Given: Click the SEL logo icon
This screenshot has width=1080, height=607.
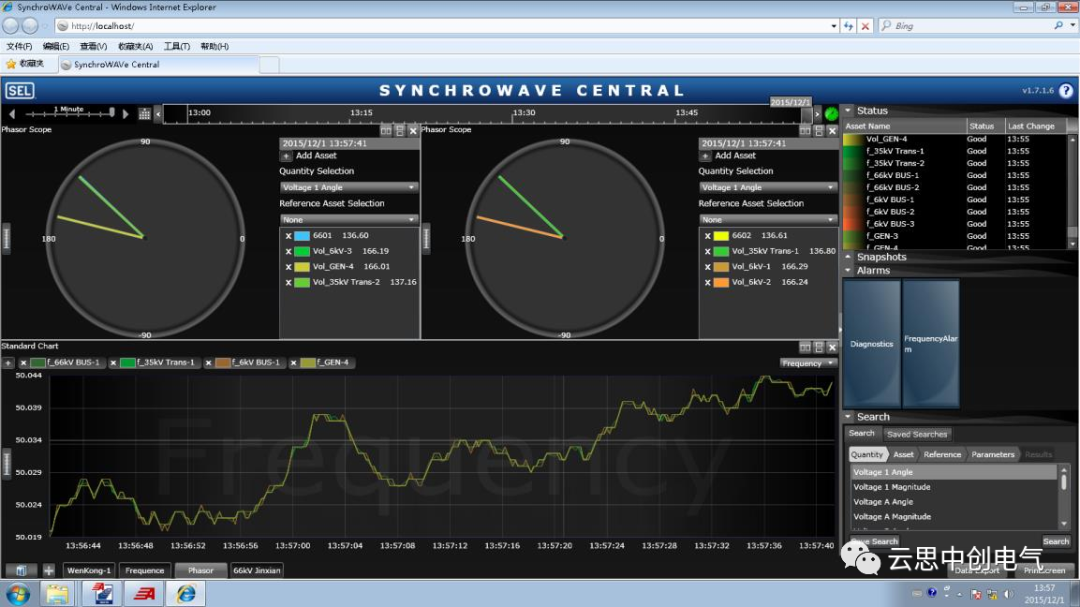Looking at the screenshot, I should [19, 91].
